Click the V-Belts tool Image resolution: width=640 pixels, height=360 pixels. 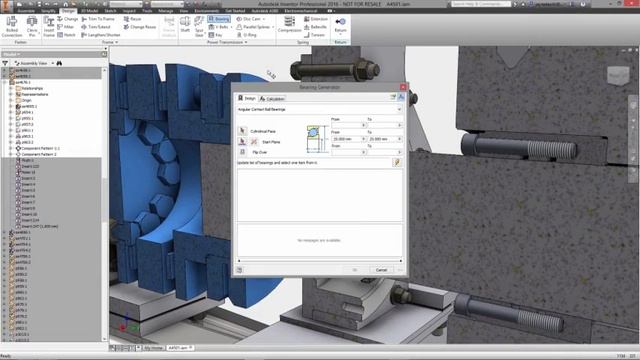point(220,27)
